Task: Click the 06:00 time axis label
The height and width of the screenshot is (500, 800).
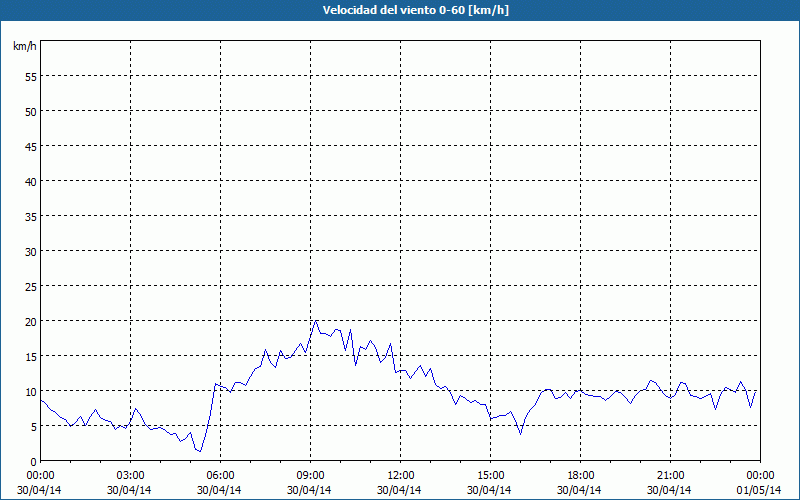Action: pyautogui.click(x=220, y=475)
